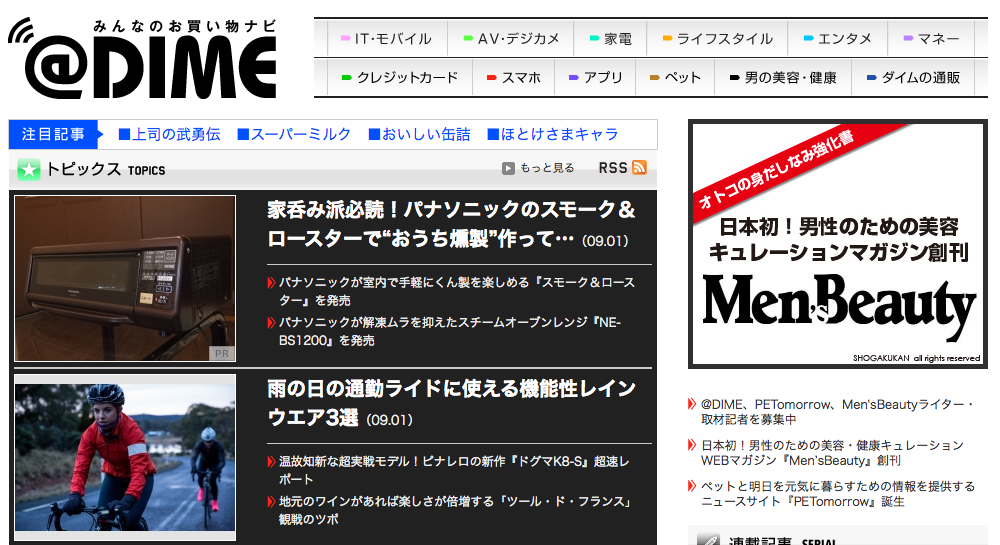Image resolution: width=1000 pixels, height=545 pixels.
Task: Open notice about WEBマガジン『Men'sBeauty』創刊
Action: click(x=832, y=453)
